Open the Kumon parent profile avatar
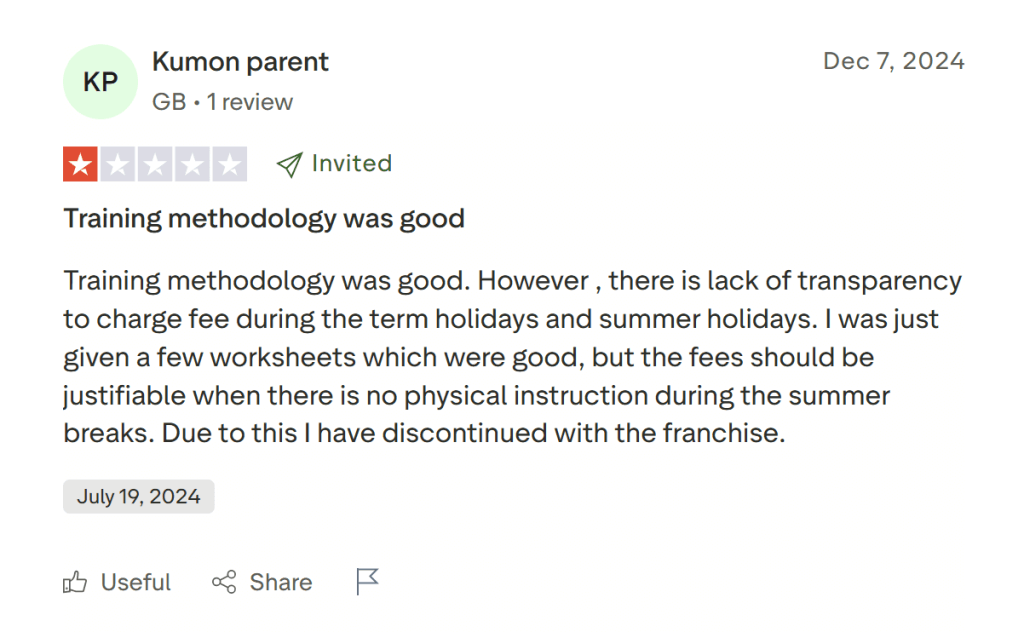The height and width of the screenshot is (632, 1024). (x=100, y=81)
